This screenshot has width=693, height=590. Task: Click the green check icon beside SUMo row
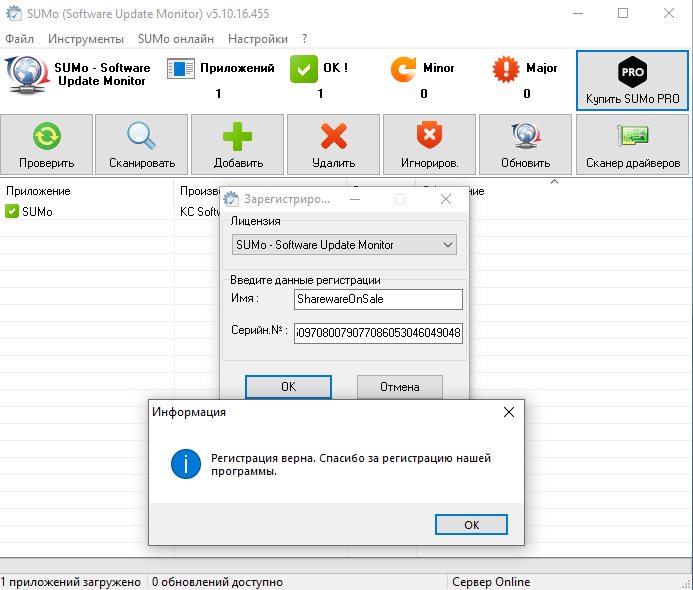11,211
